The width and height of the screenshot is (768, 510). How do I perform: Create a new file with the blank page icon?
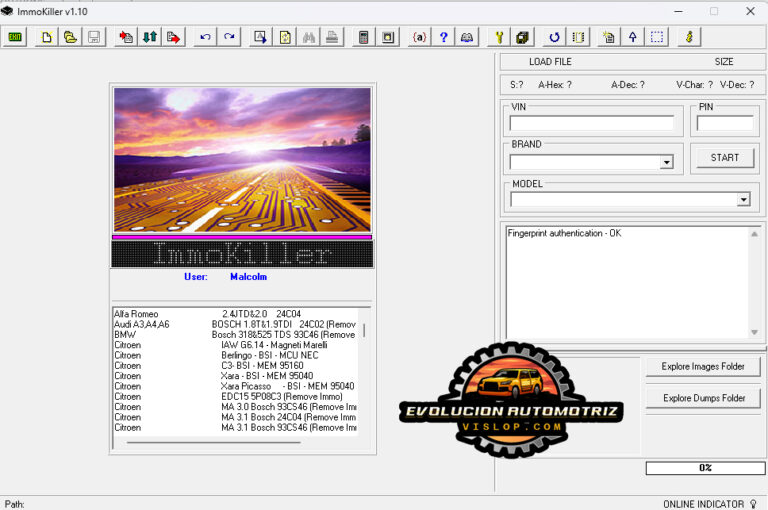46,37
